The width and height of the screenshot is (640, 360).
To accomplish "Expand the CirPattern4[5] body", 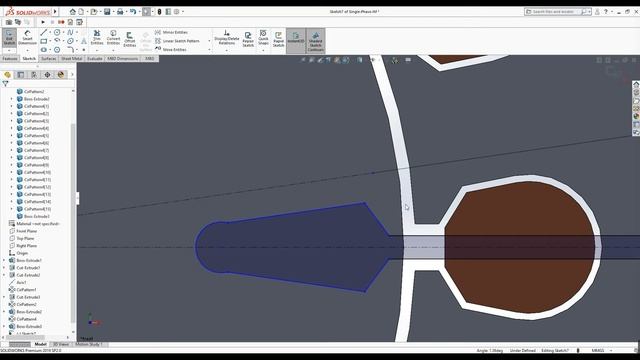I will coord(11,136).
